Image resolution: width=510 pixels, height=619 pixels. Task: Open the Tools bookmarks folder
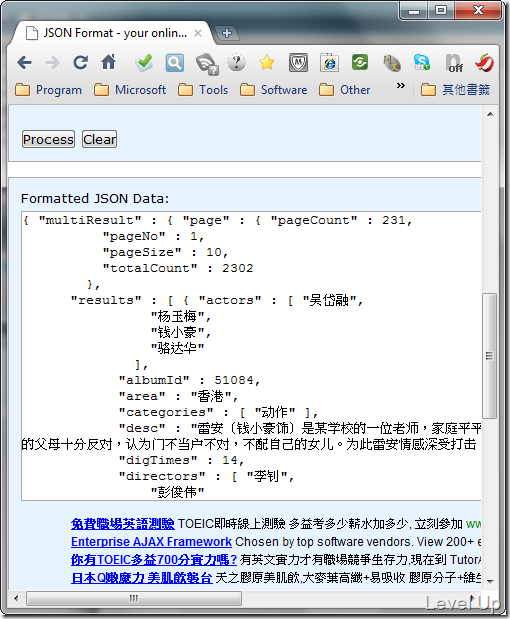[203, 90]
